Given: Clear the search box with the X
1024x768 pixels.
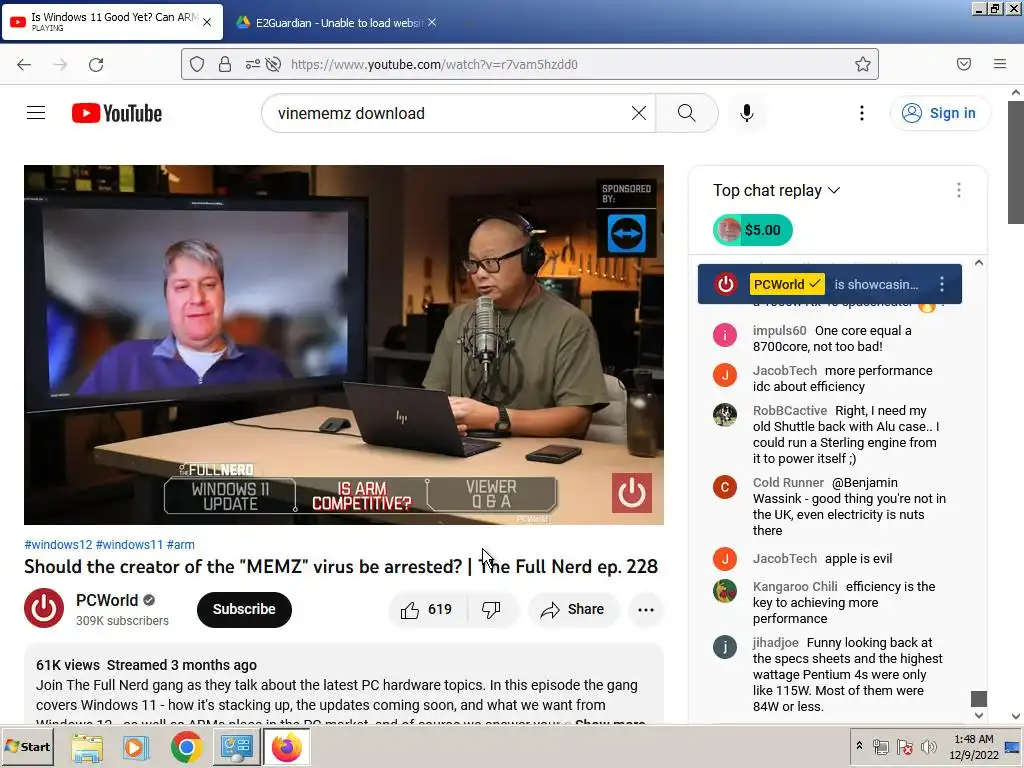Looking at the screenshot, I should tap(639, 113).
